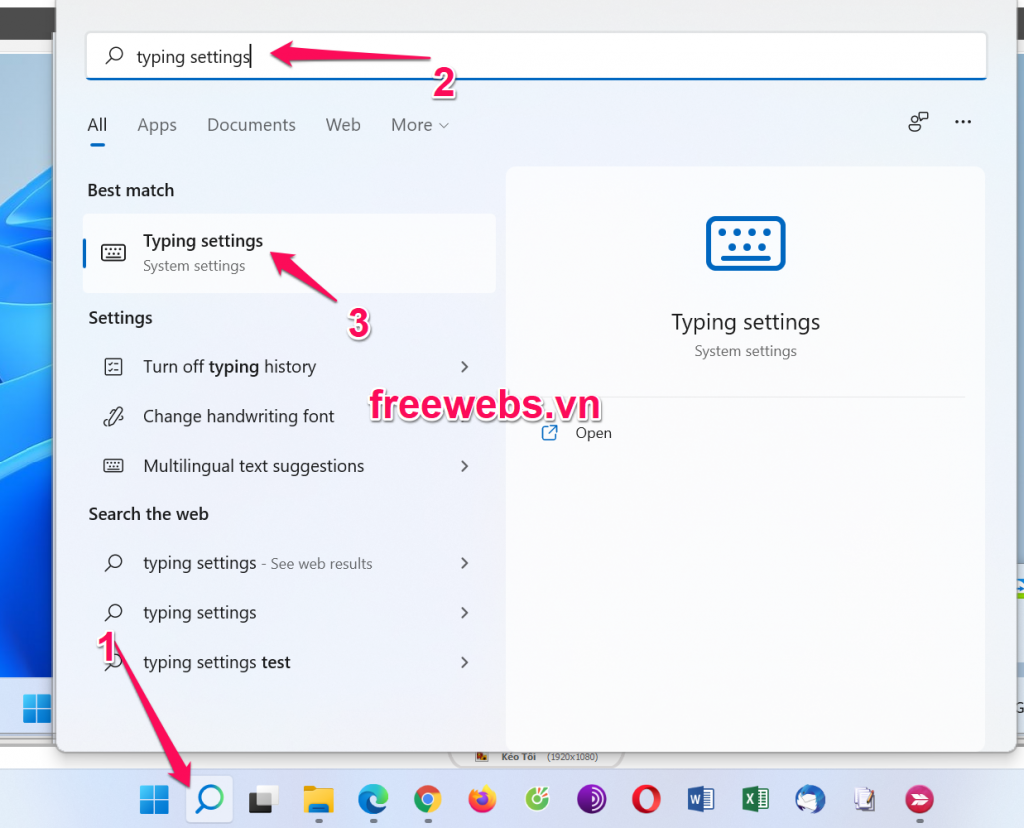1024x828 pixels.
Task: Expand the More filter dropdown
Action: [x=420, y=125]
